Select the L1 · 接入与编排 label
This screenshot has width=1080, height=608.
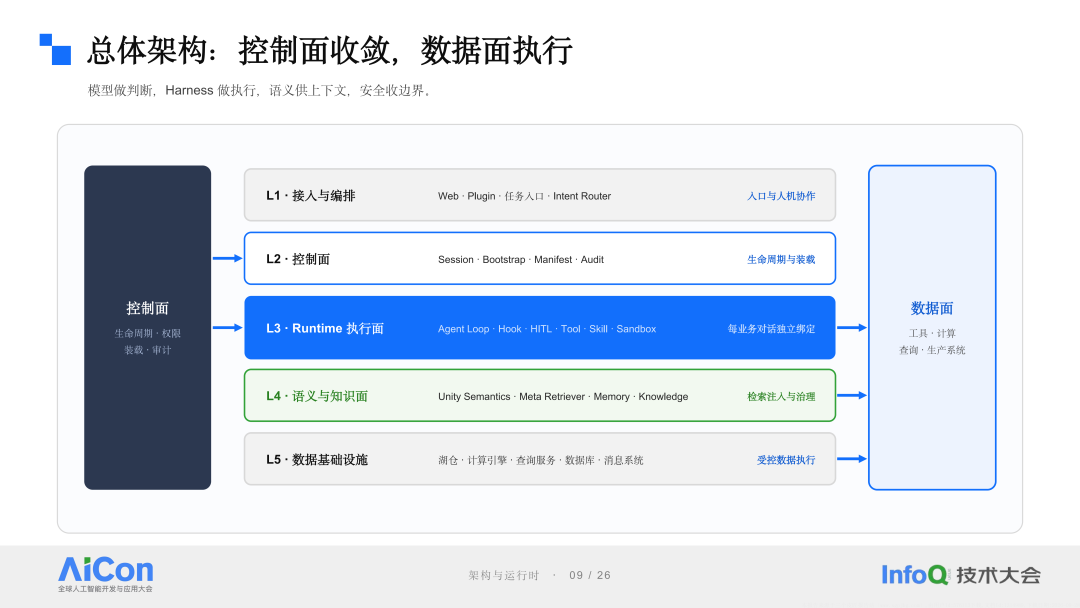(311, 196)
